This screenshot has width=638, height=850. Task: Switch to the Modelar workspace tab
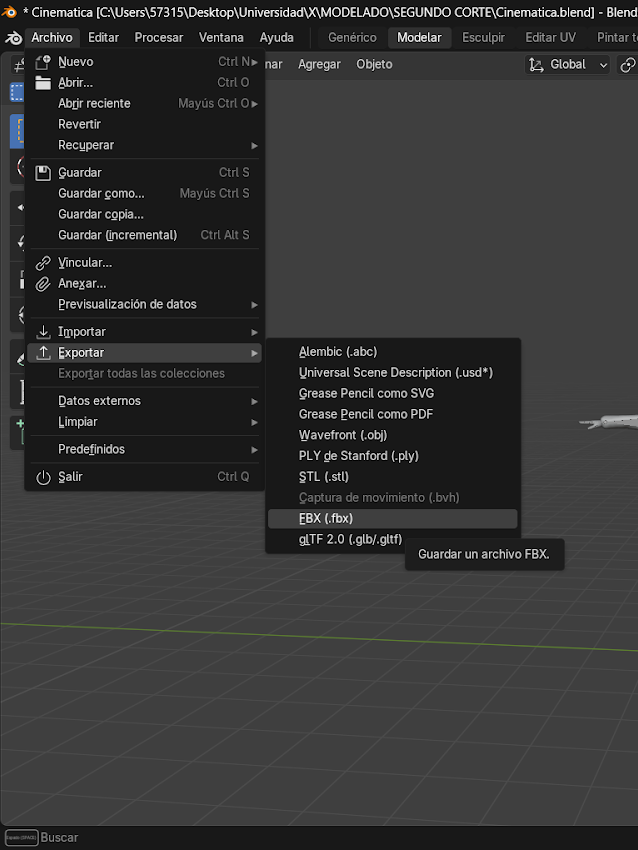click(420, 37)
